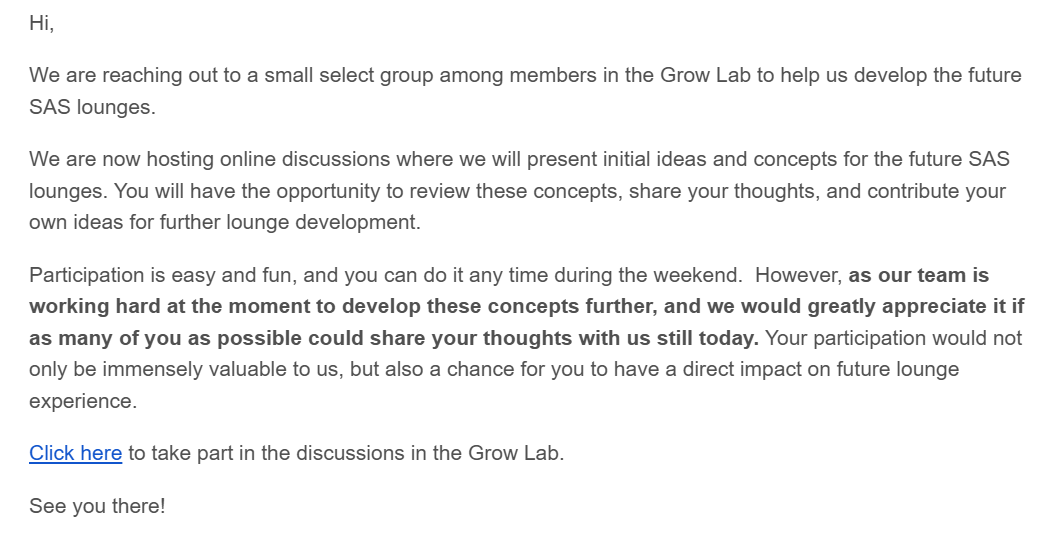This screenshot has height=550, width=1051.
Task: Click the "See you there!" closing line
Action: 97,506
